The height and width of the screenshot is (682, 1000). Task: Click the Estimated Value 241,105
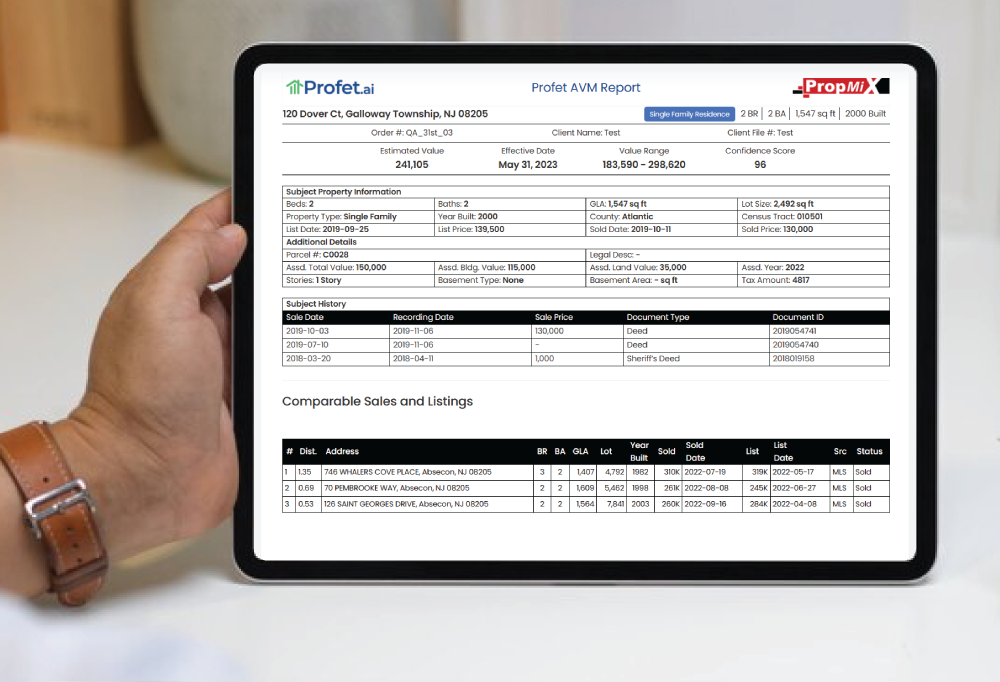tap(411, 164)
